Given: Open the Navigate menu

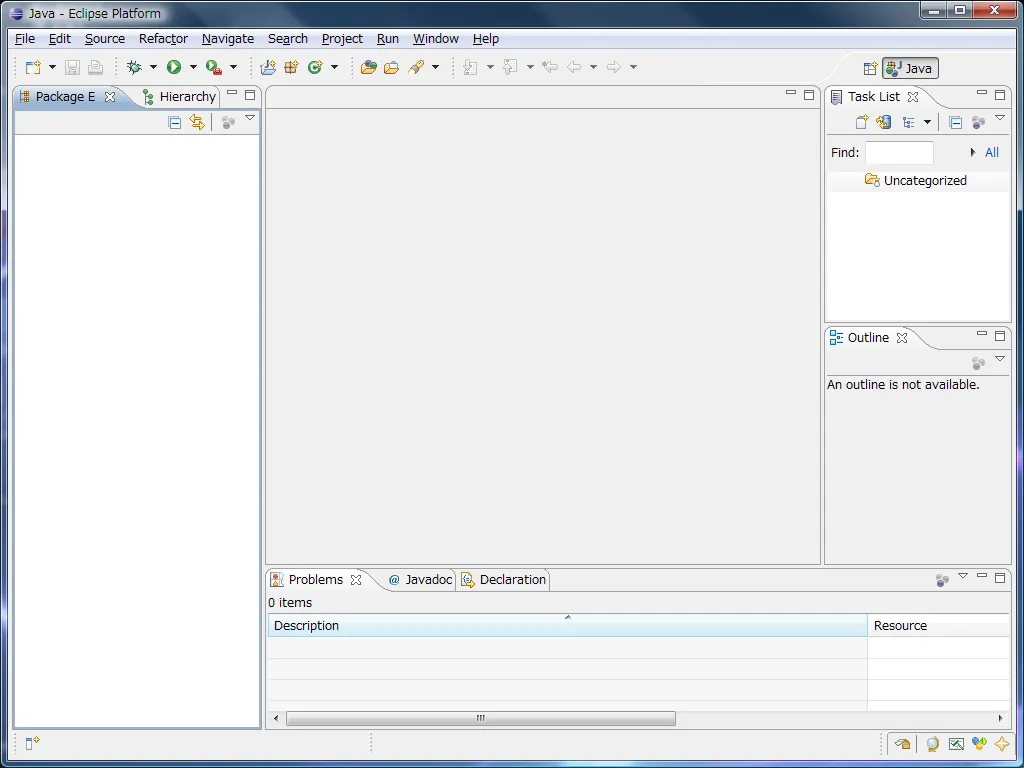Looking at the screenshot, I should click(x=227, y=39).
